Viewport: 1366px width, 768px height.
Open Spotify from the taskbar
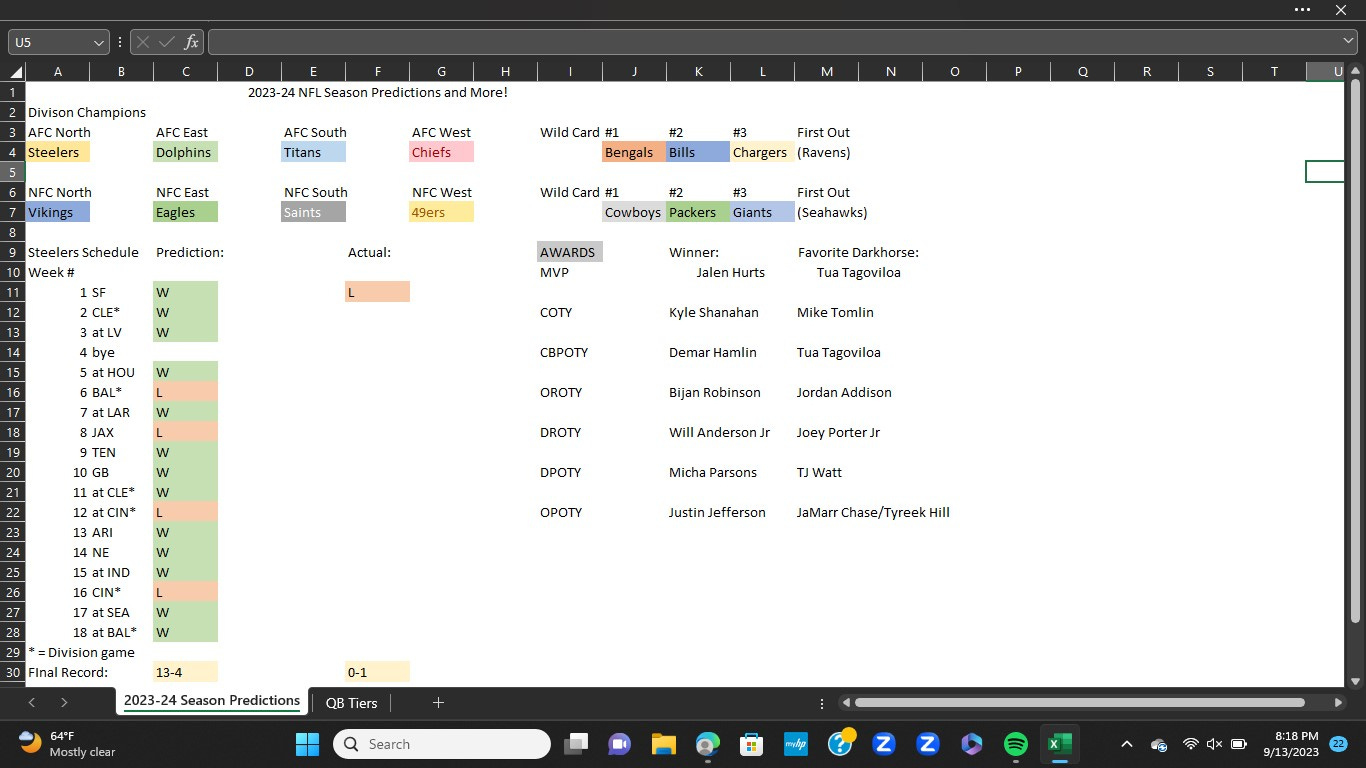(1015, 744)
